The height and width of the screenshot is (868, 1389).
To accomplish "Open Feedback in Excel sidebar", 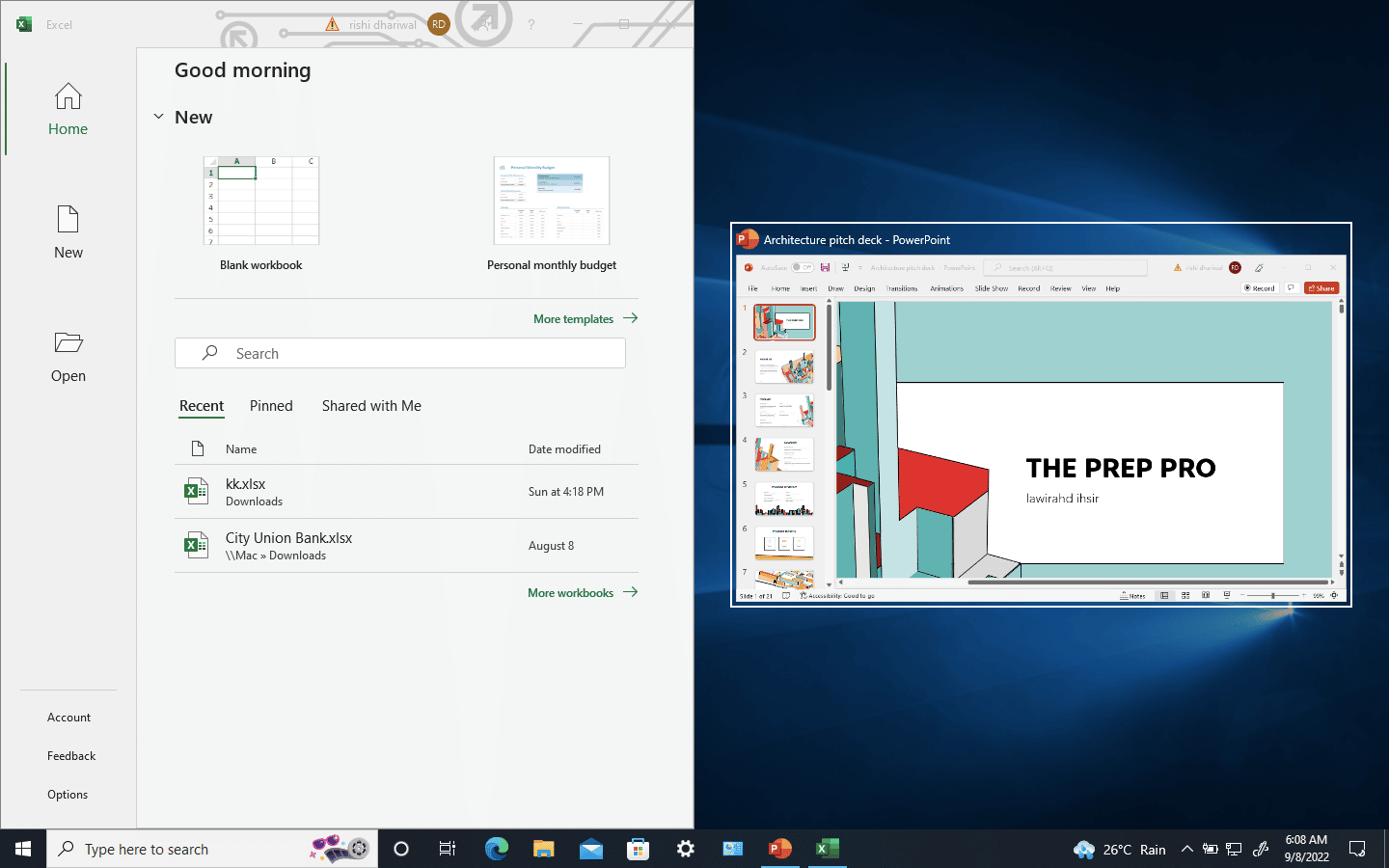I will coord(71,756).
